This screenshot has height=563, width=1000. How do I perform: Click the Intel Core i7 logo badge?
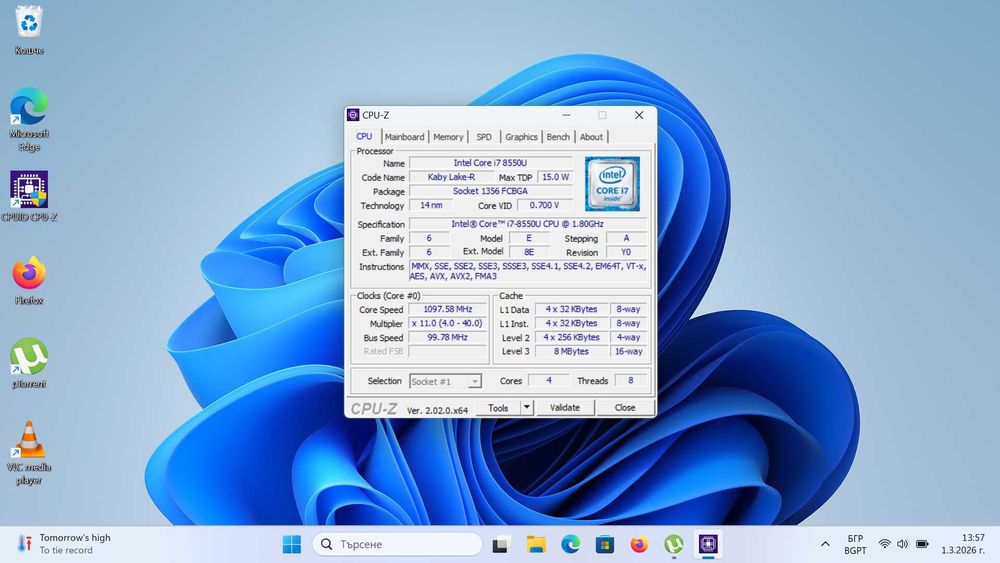pyautogui.click(x=612, y=182)
